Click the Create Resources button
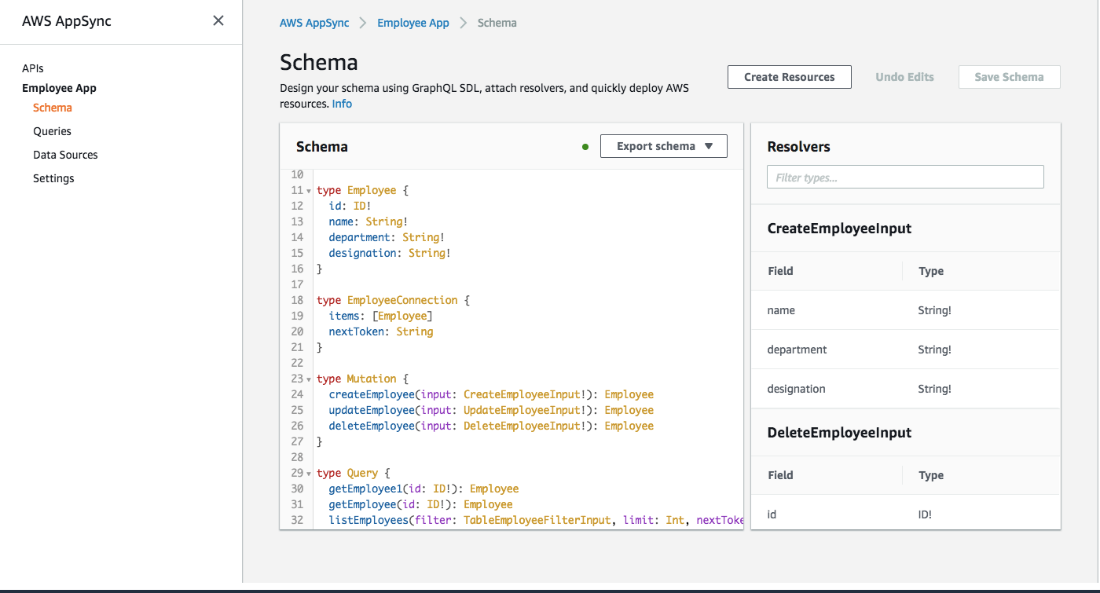This screenshot has height=593, width=1100. click(x=789, y=76)
